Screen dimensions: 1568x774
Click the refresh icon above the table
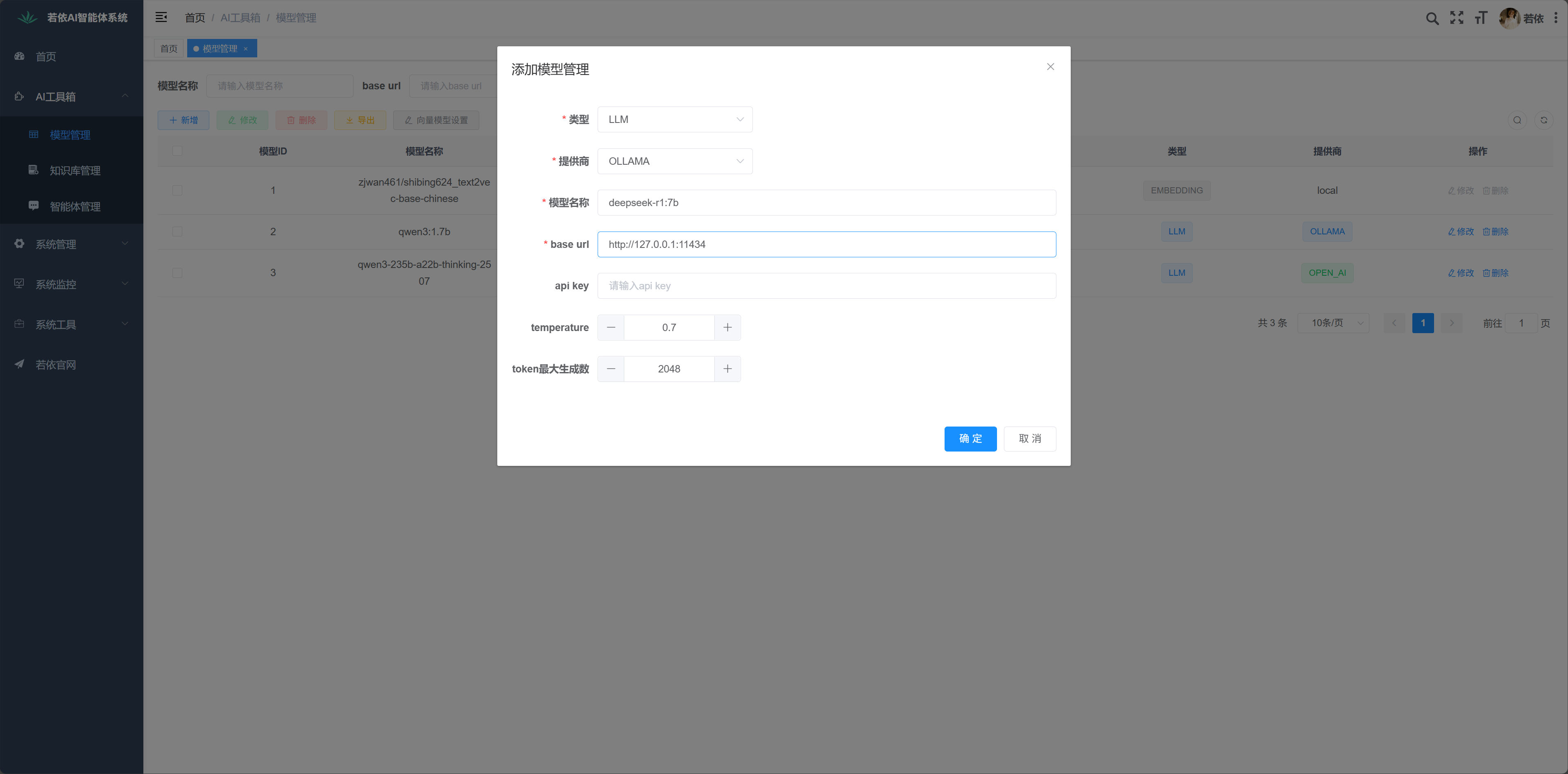[1544, 120]
